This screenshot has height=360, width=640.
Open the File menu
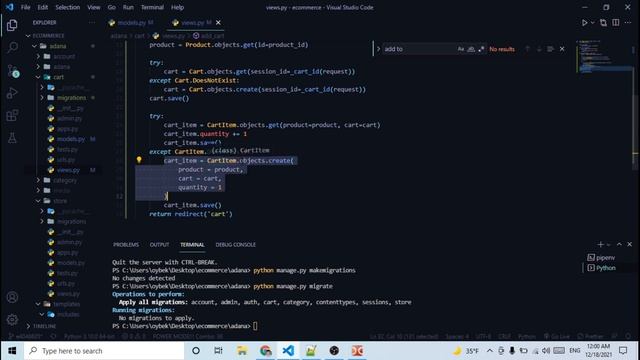(25, 7)
